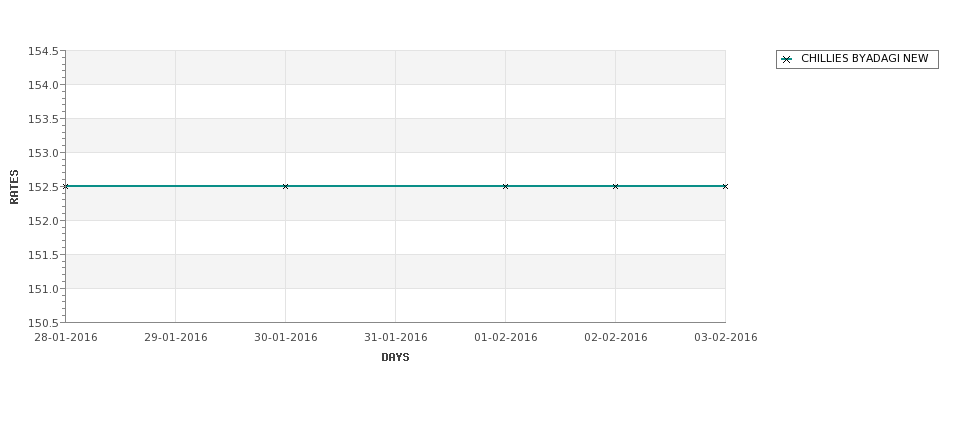Click the 29-01-2016 date axis label
Screen dimensions: 975x429
click(x=176, y=338)
